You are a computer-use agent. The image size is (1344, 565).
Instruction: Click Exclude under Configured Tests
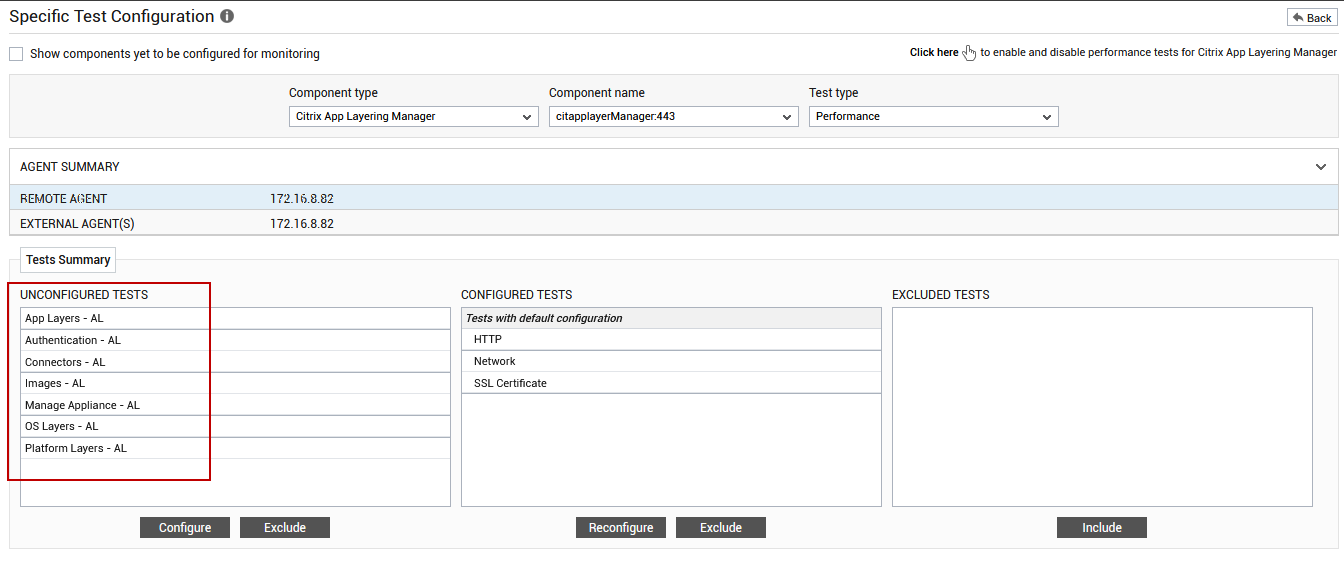(721, 528)
